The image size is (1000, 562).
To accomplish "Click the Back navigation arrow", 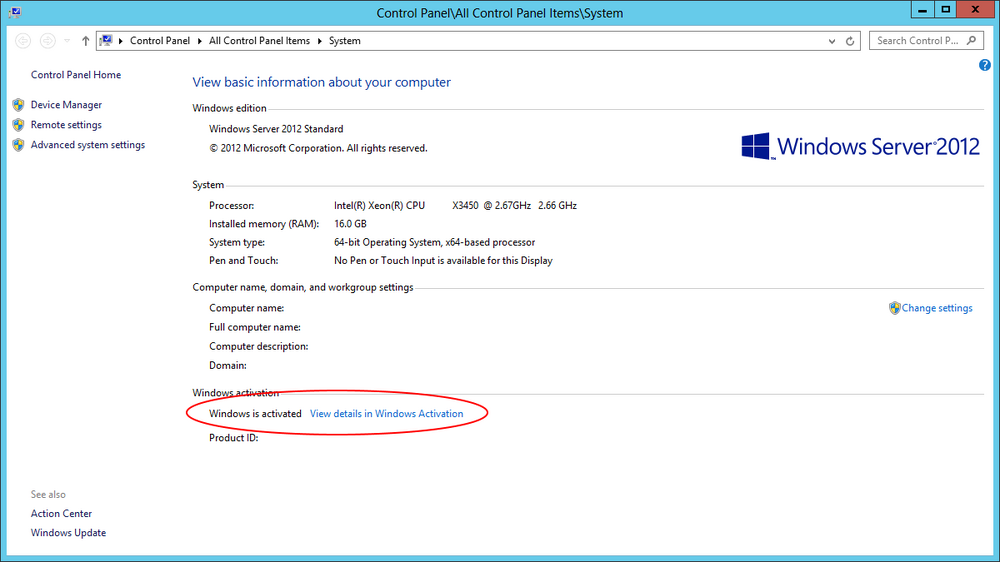I will click(x=23, y=41).
